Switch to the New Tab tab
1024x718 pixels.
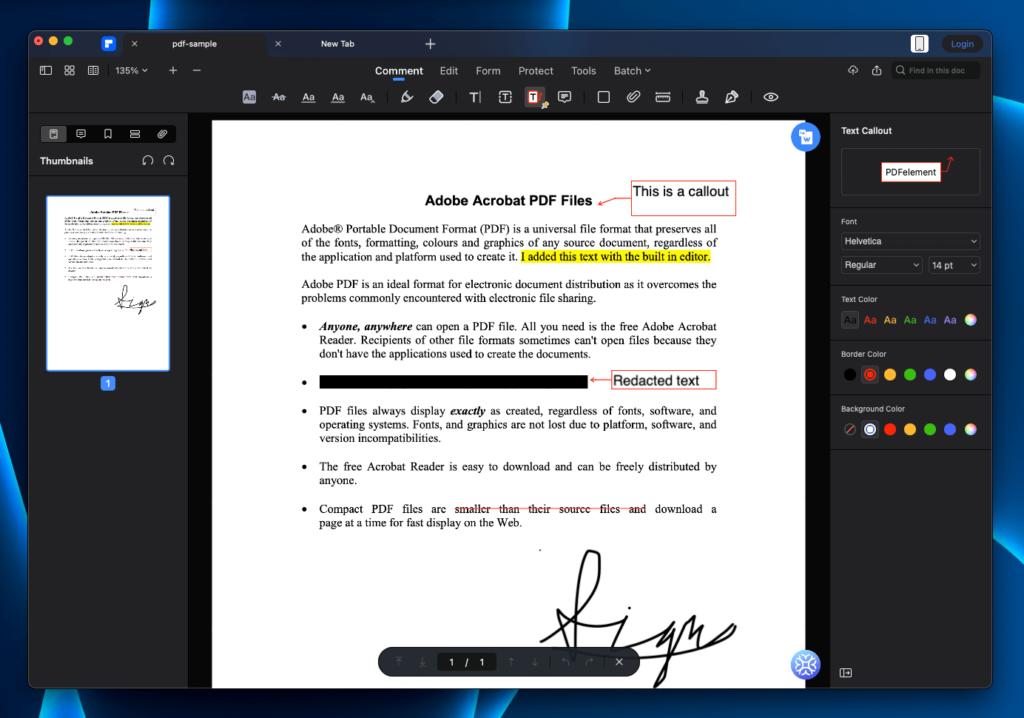[338, 44]
